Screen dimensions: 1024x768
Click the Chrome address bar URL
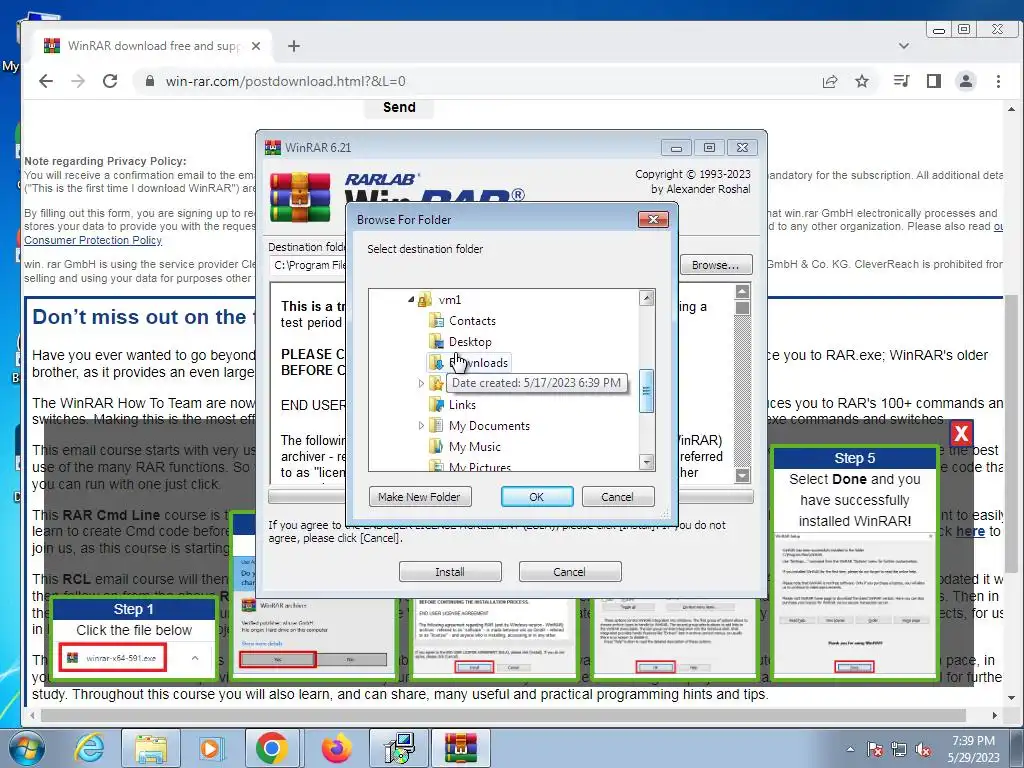(285, 81)
